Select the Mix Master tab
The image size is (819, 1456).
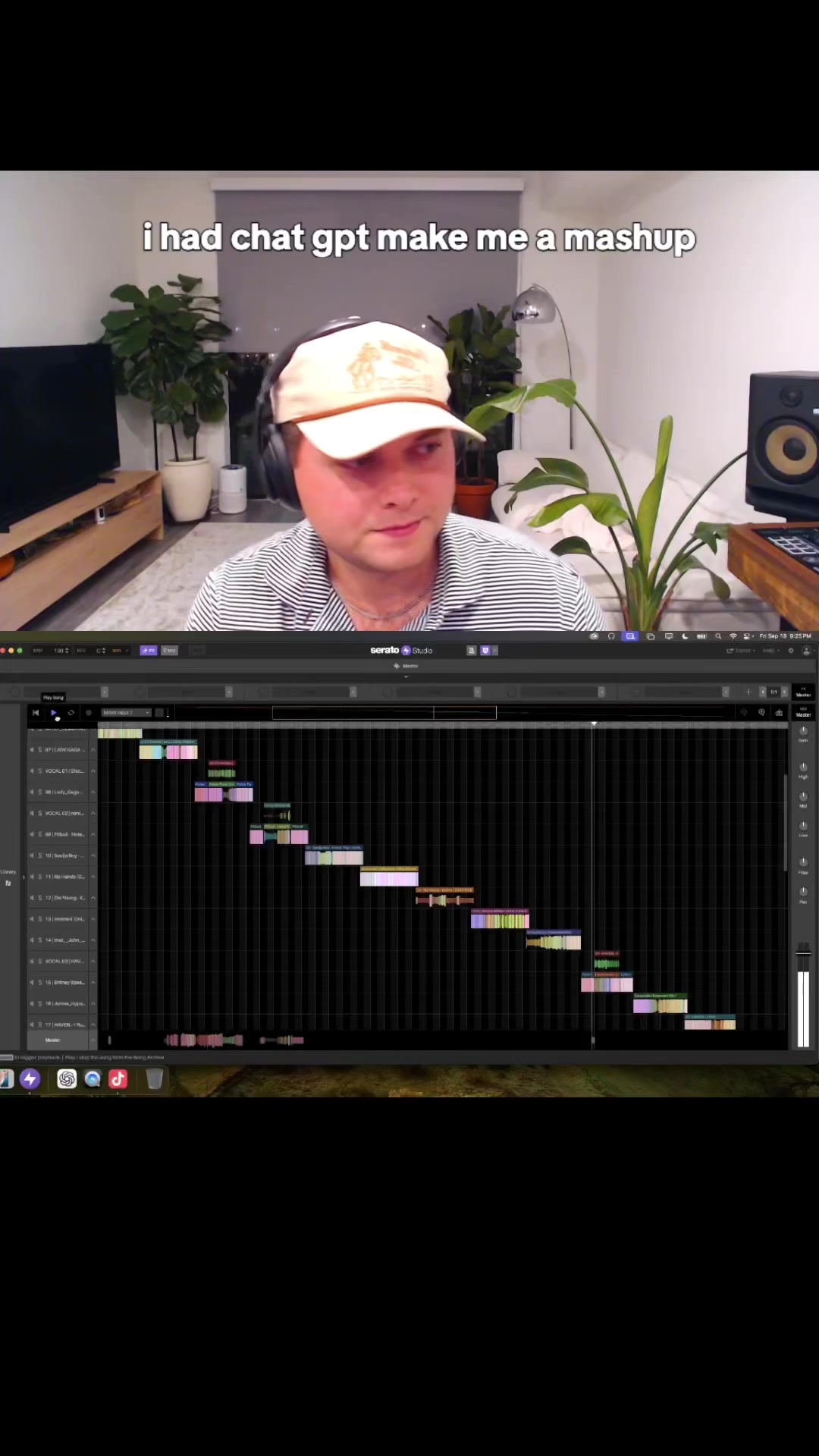click(x=803, y=713)
